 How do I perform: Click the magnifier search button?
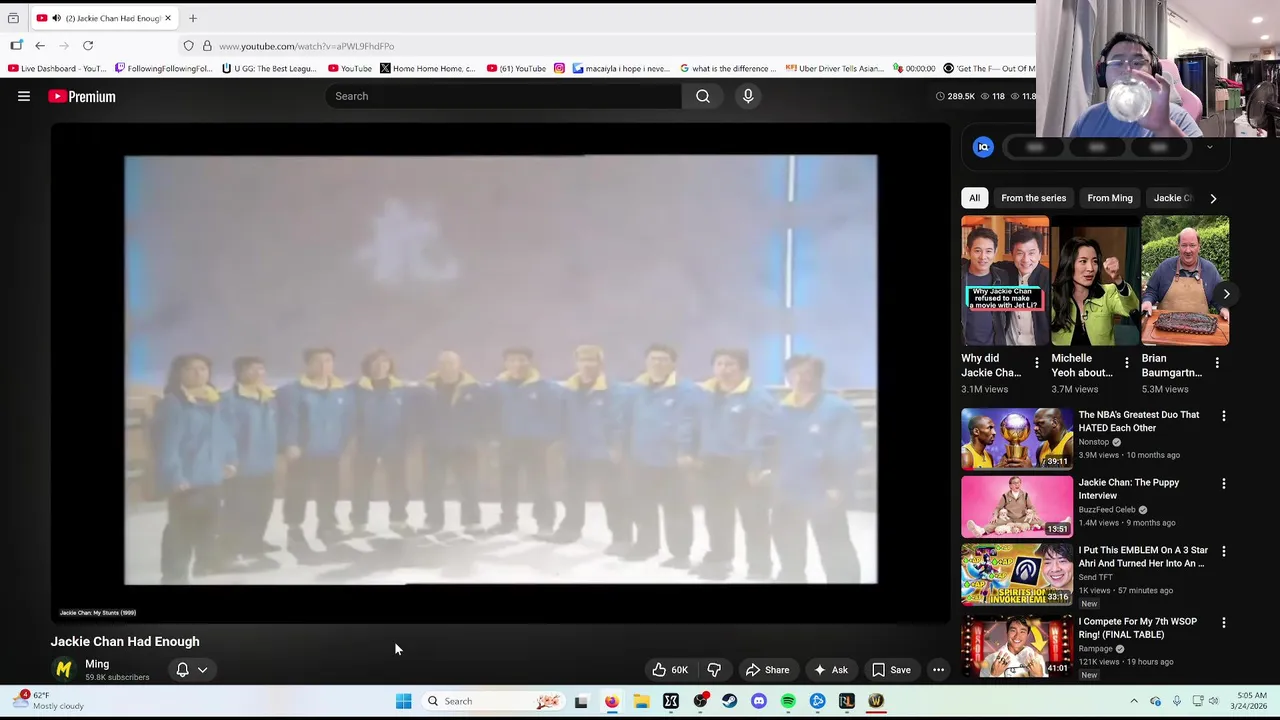[703, 96]
